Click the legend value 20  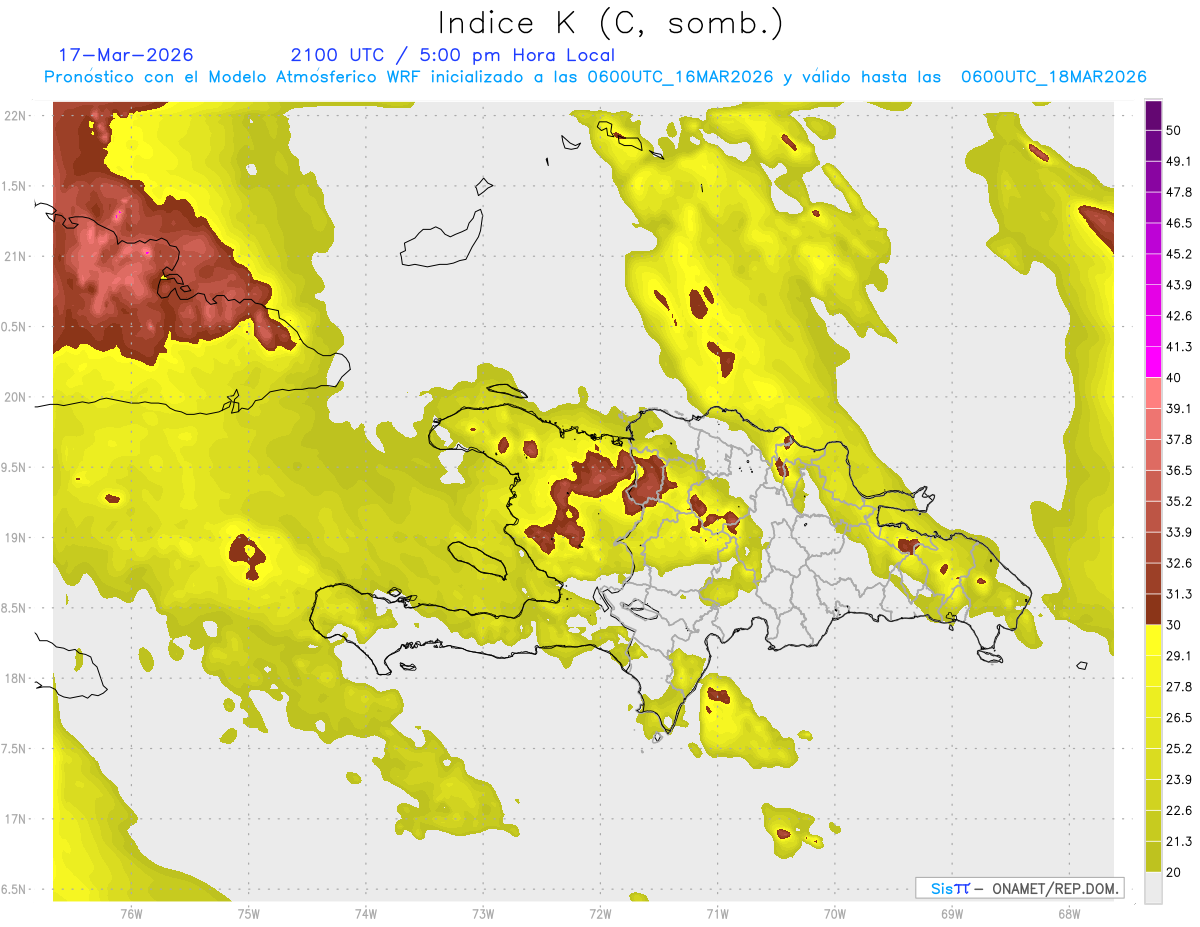coord(1174,873)
